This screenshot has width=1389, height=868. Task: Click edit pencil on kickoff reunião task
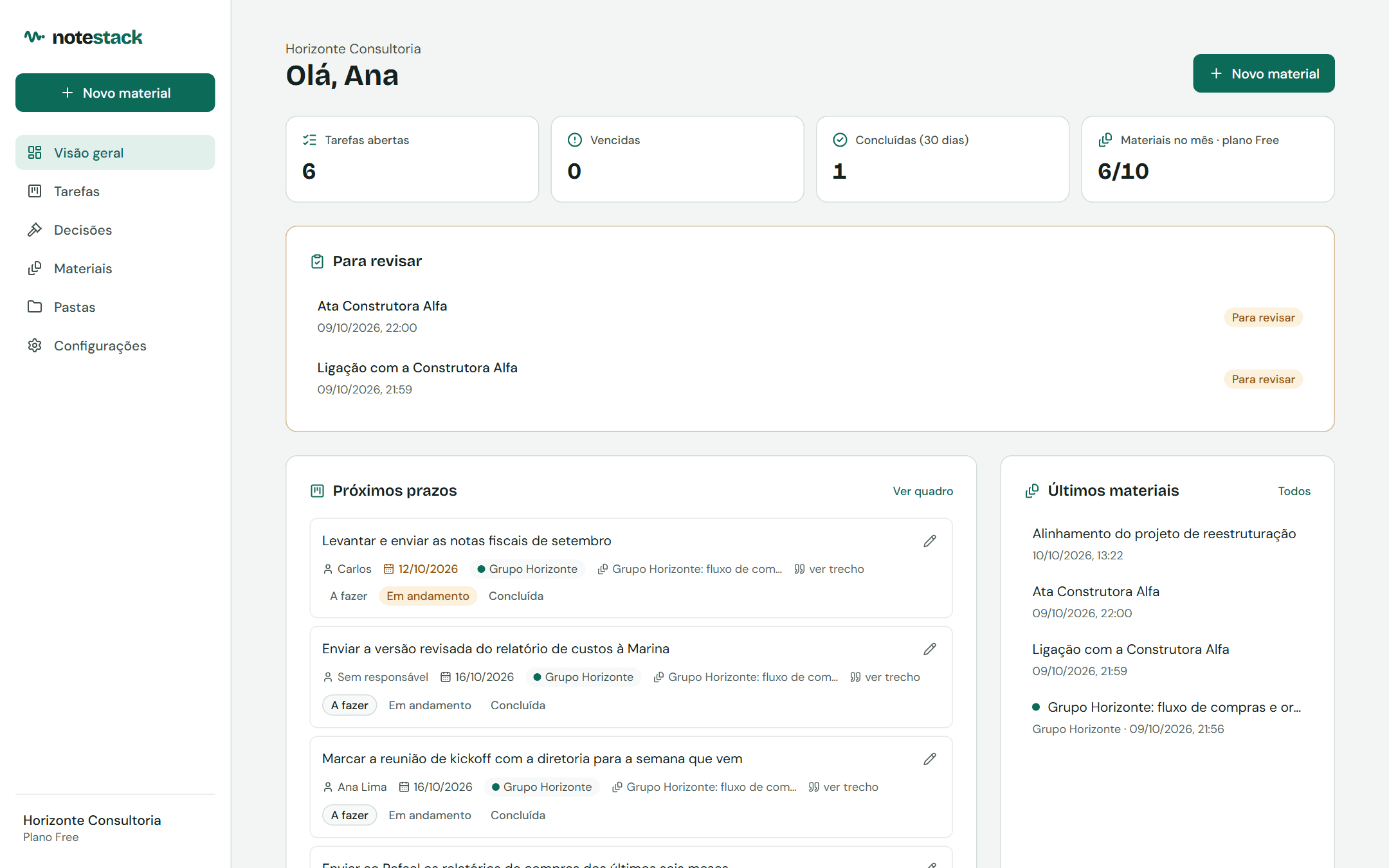[x=930, y=759]
